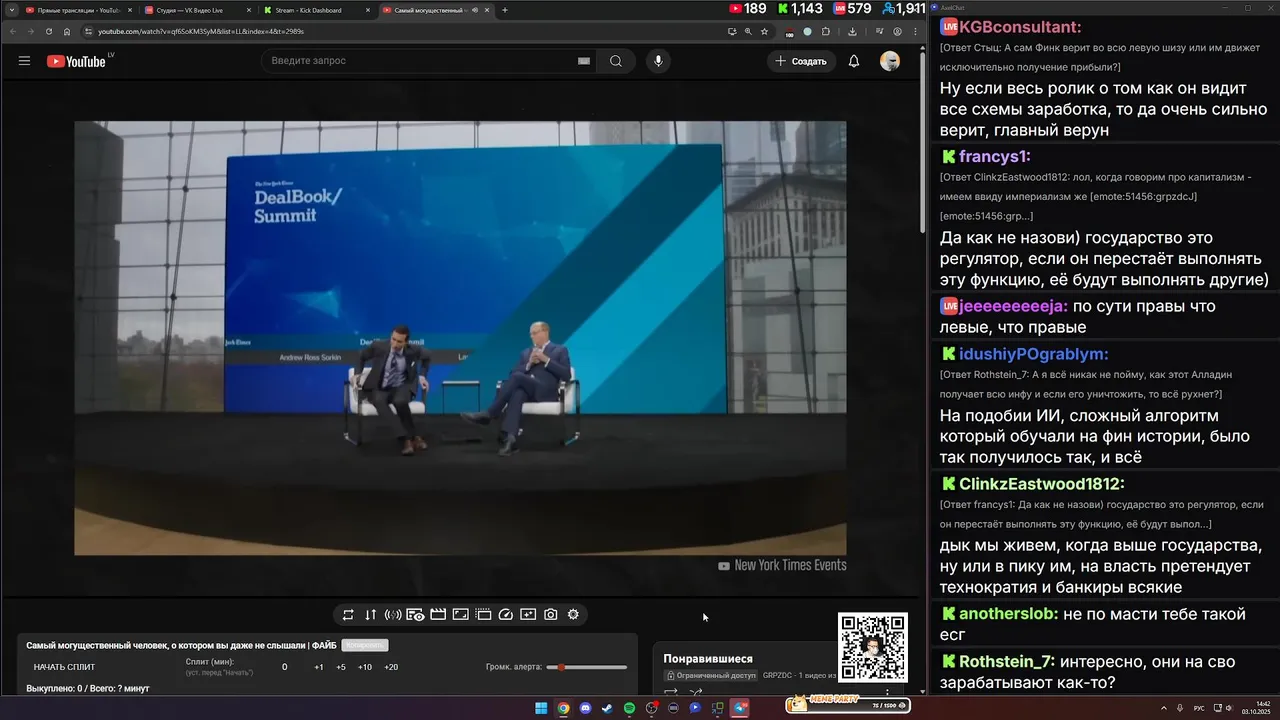Open the gear settings icon in the enhancer toolbar
This screenshot has width=1280, height=720.
pyautogui.click(x=573, y=615)
